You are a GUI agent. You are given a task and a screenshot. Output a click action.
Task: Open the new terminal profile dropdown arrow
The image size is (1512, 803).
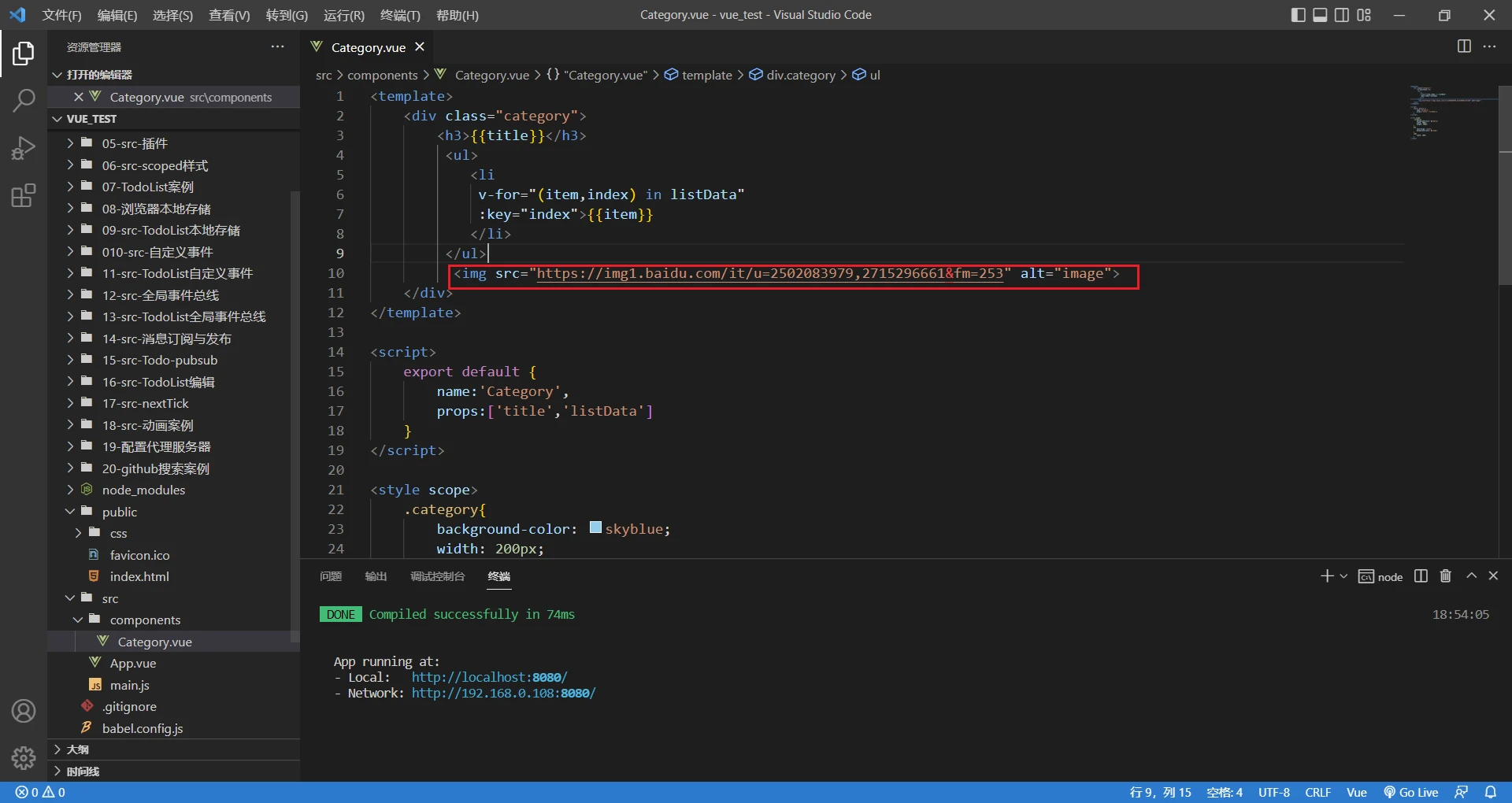pos(1343,576)
